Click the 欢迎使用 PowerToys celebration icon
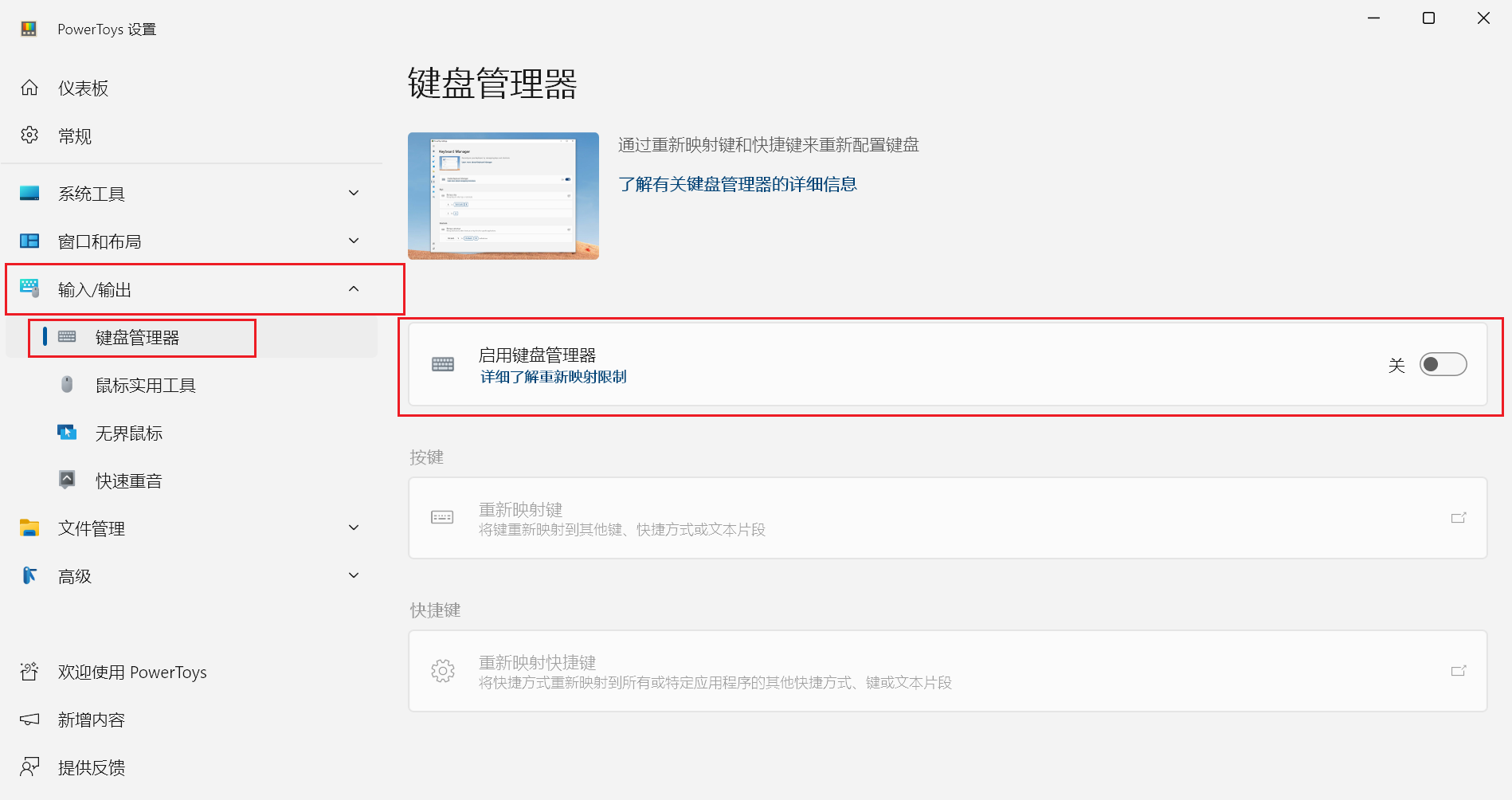1512x800 pixels. (x=29, y=672)
